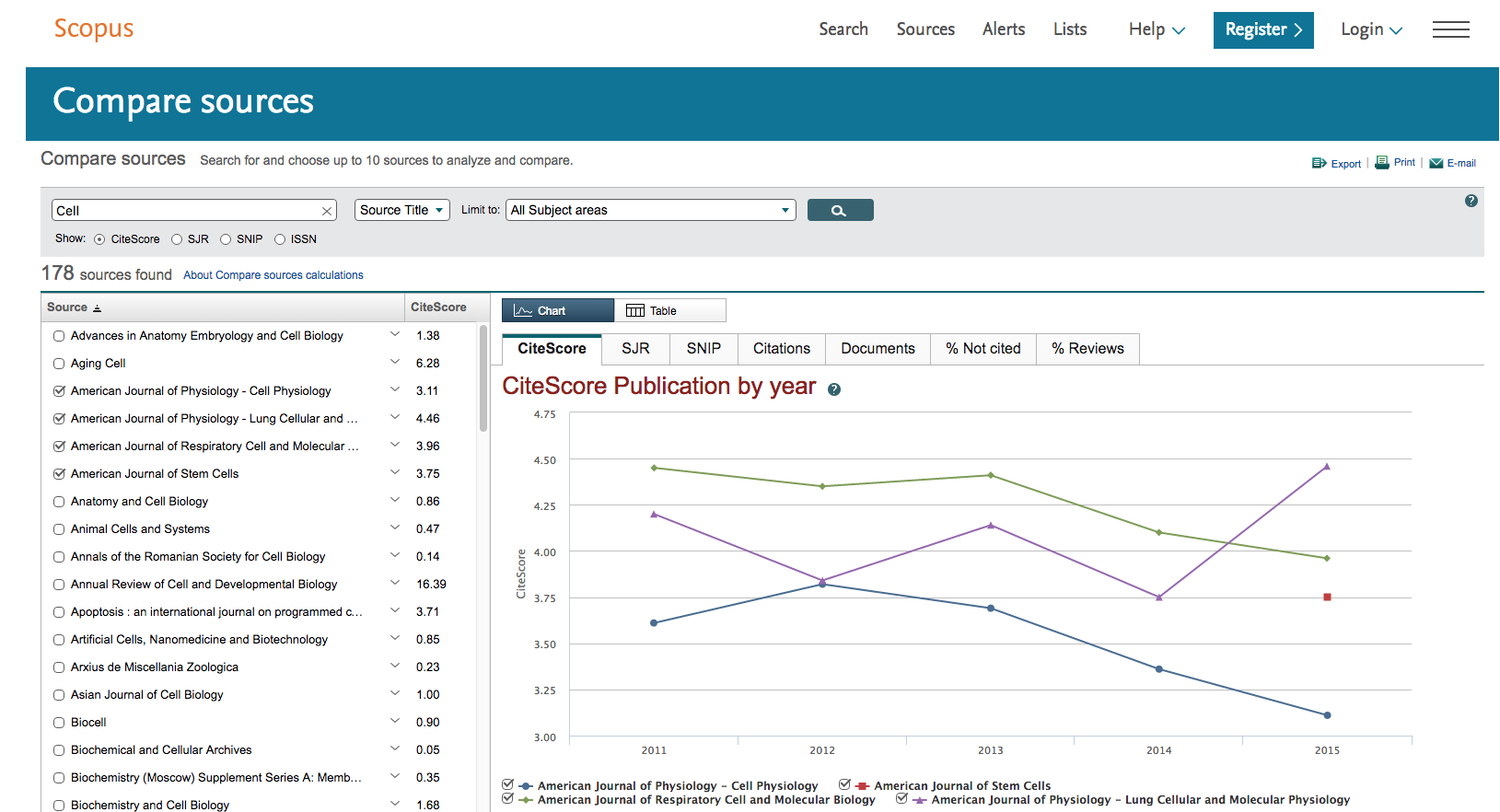Expand the Animal Cells and Systems chevron
The width and height of the screenshot is (1500, 812).
395,528
